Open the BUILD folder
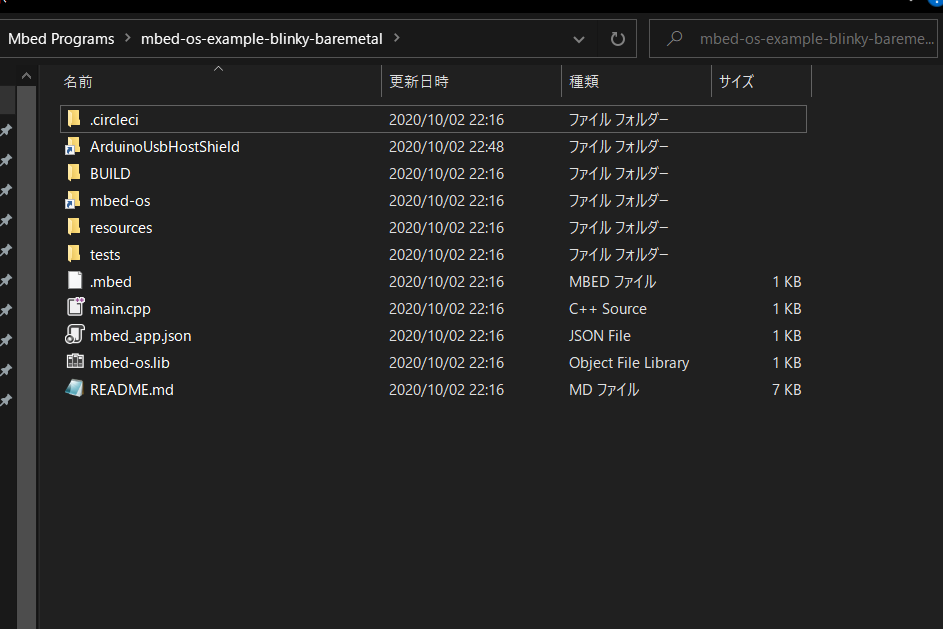This screenshot has width=943, height=629. click(110, 173)
